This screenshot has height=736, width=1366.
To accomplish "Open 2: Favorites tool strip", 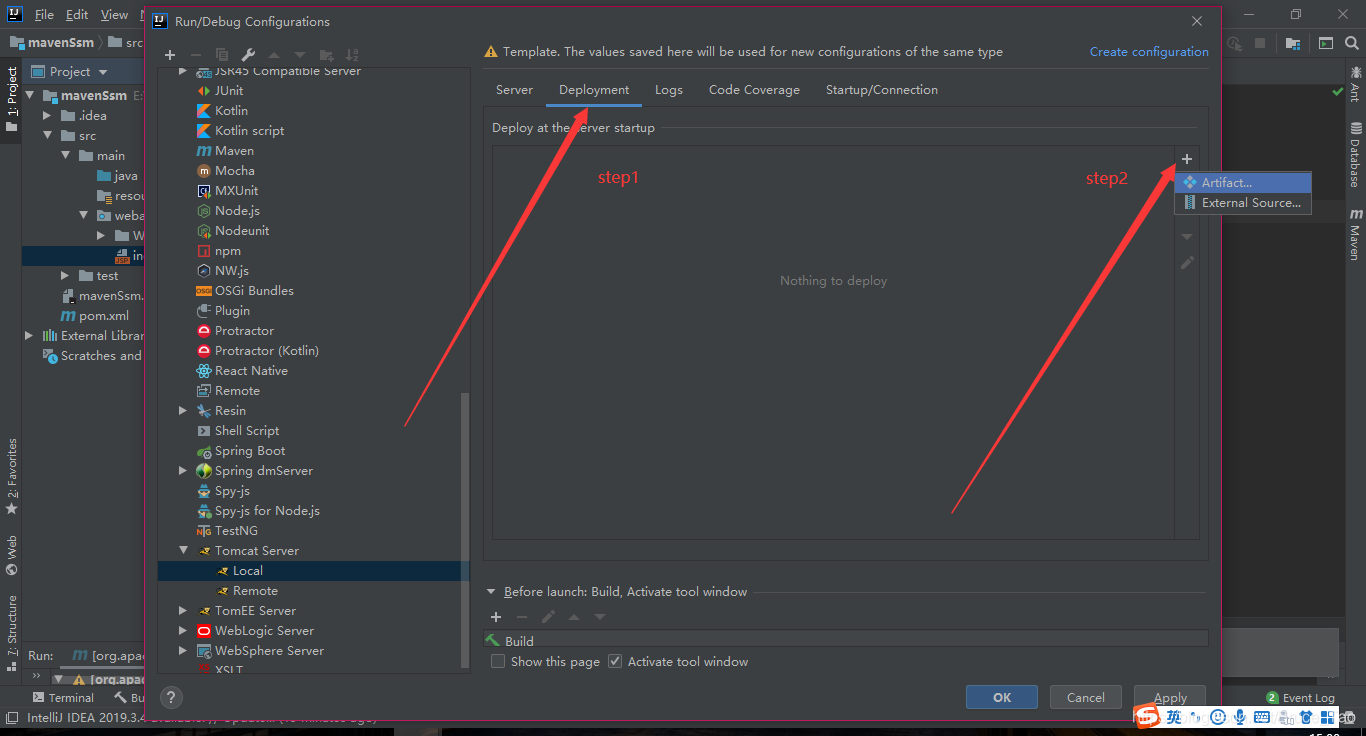I will [x=12, y=477].
